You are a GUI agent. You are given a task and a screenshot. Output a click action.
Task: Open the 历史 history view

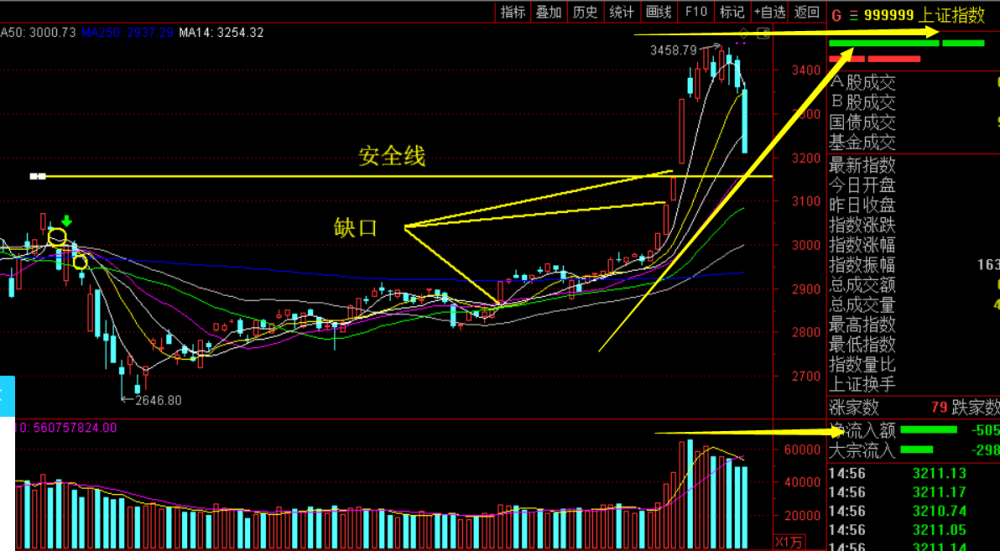(585, 11)
